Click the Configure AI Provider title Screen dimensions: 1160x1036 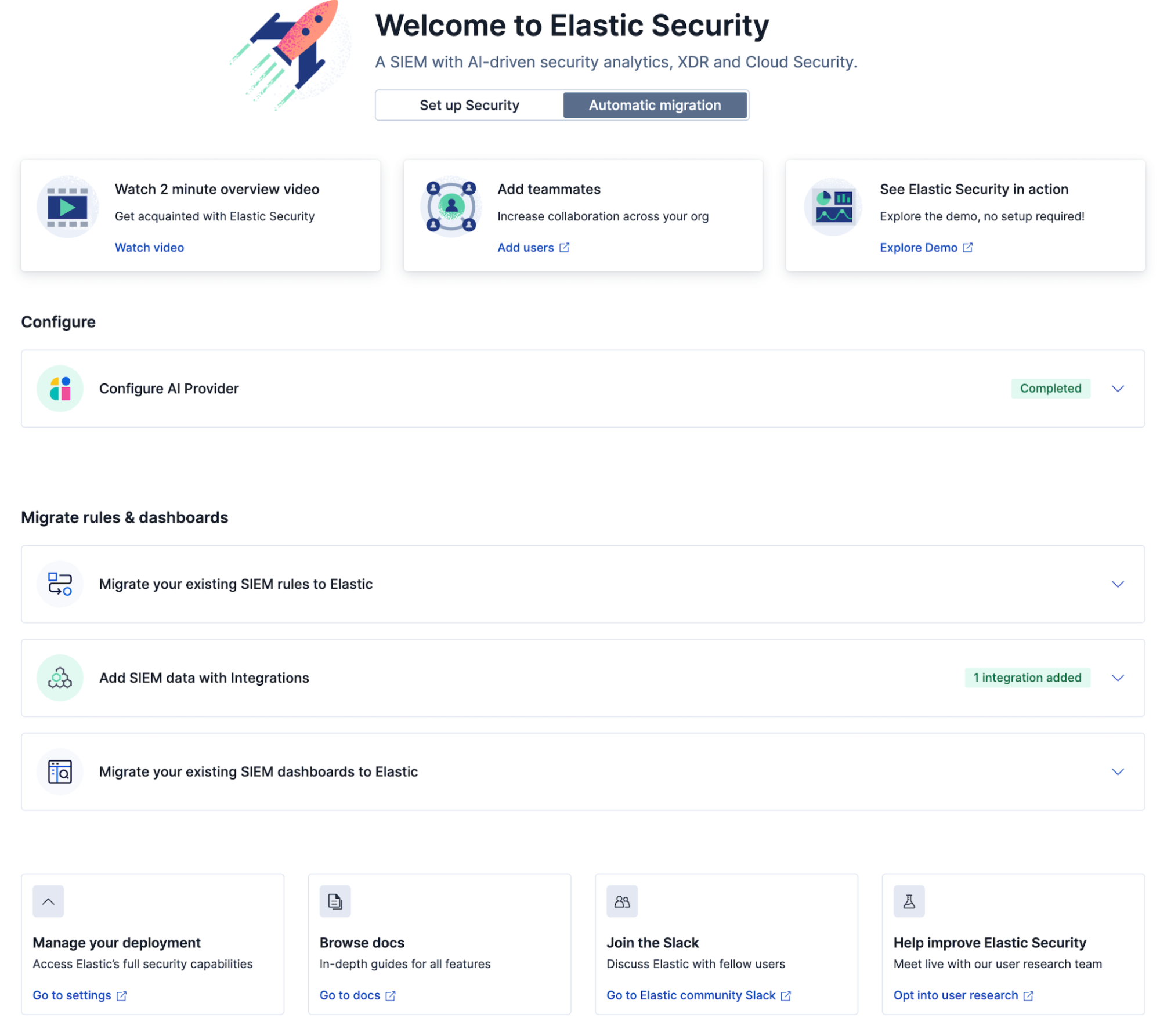pos(169,389)
